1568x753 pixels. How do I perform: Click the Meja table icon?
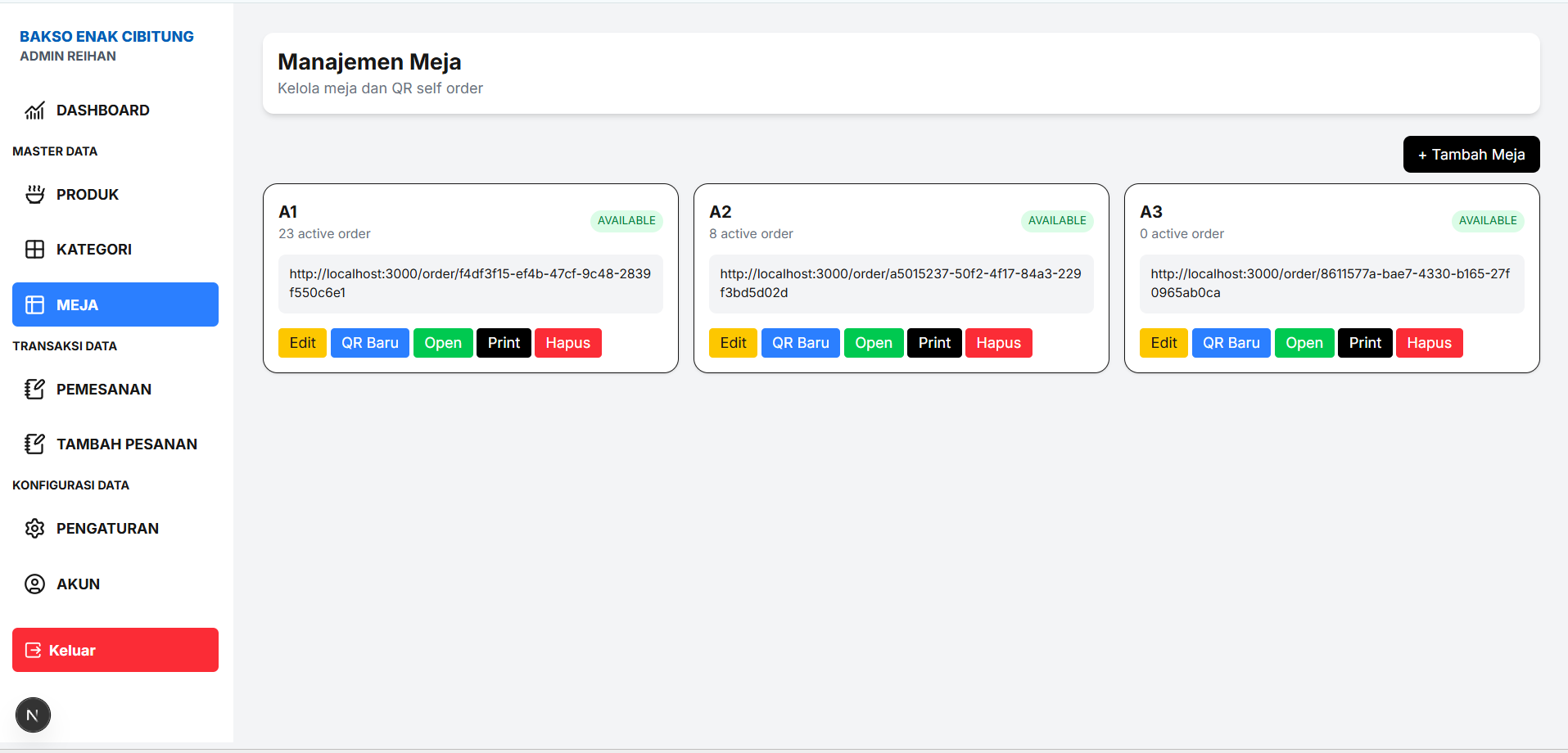pos(34,305)
